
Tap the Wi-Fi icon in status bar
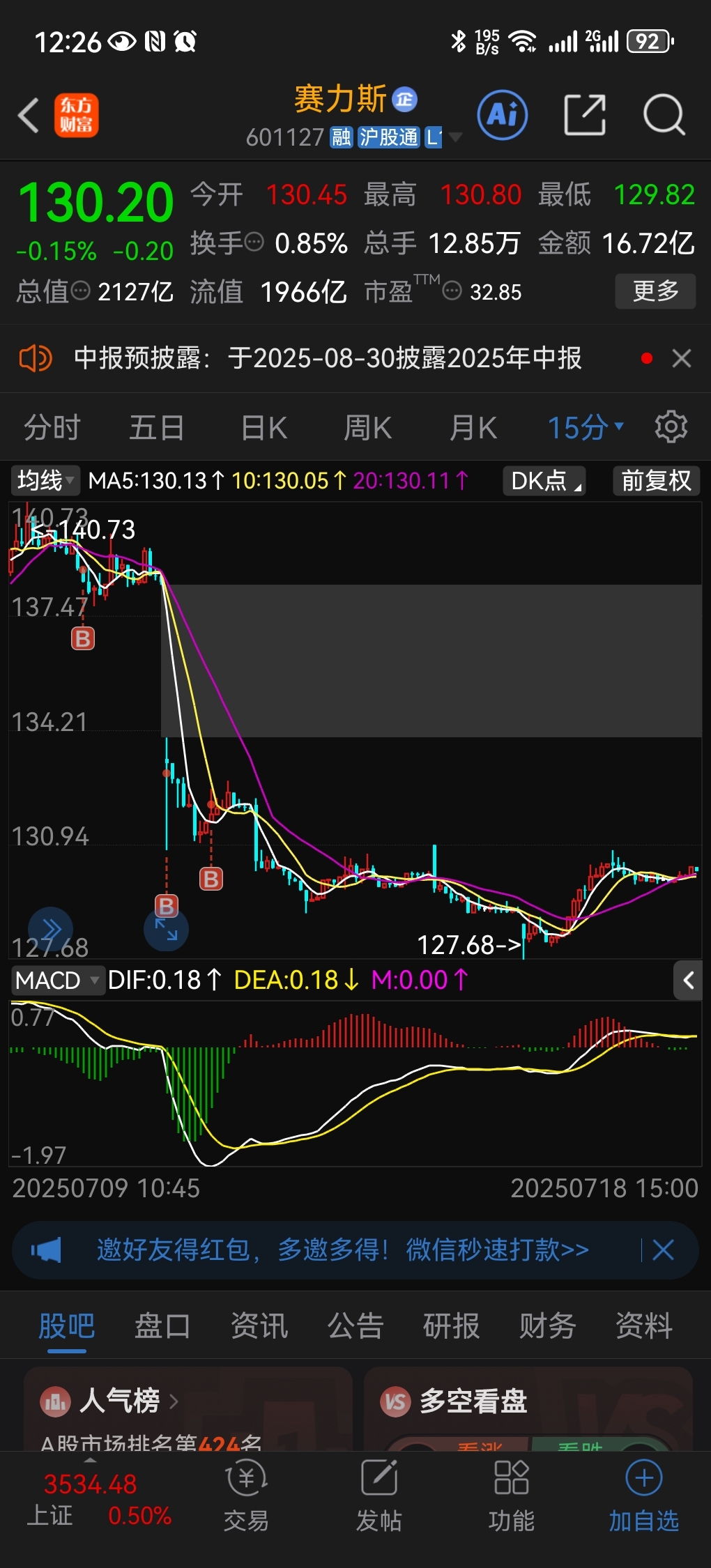pyautogui.click(x=522, y=42)
